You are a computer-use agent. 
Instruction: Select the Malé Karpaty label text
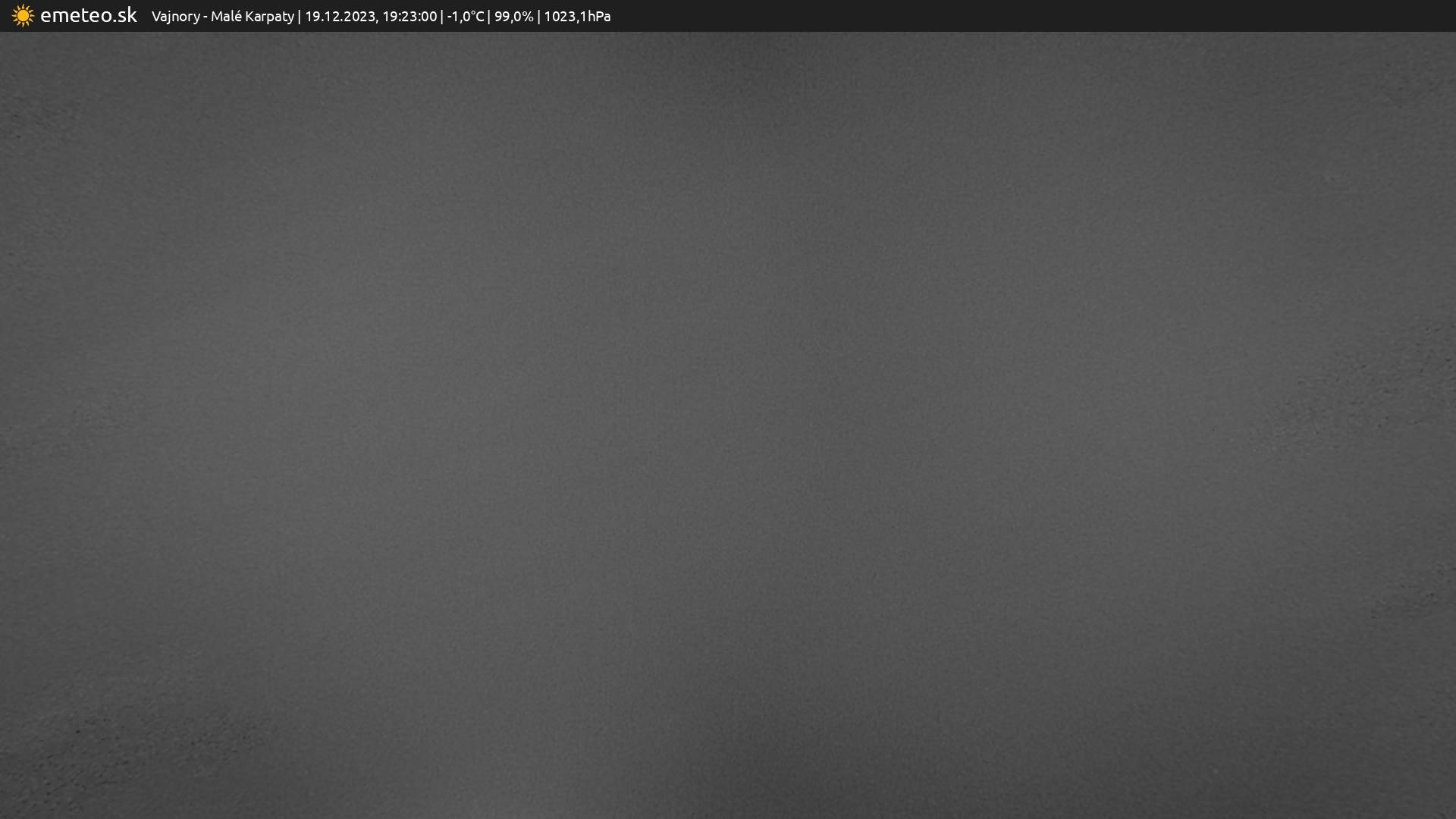(x=252, y=17)
